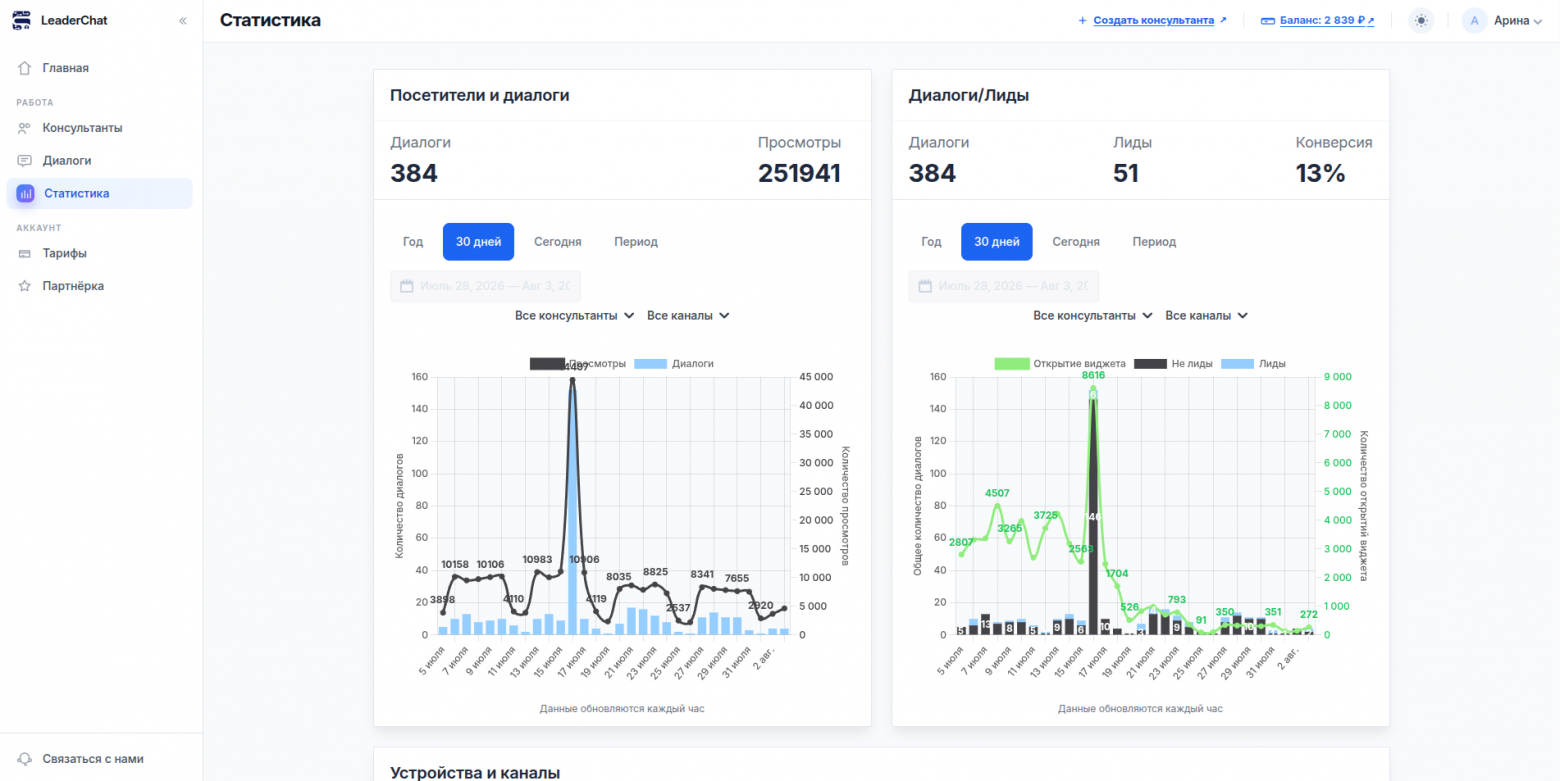Screen dimensions: 1560x781
Task: Toggle Просмотры legend swatch
Action: (548, 364)
